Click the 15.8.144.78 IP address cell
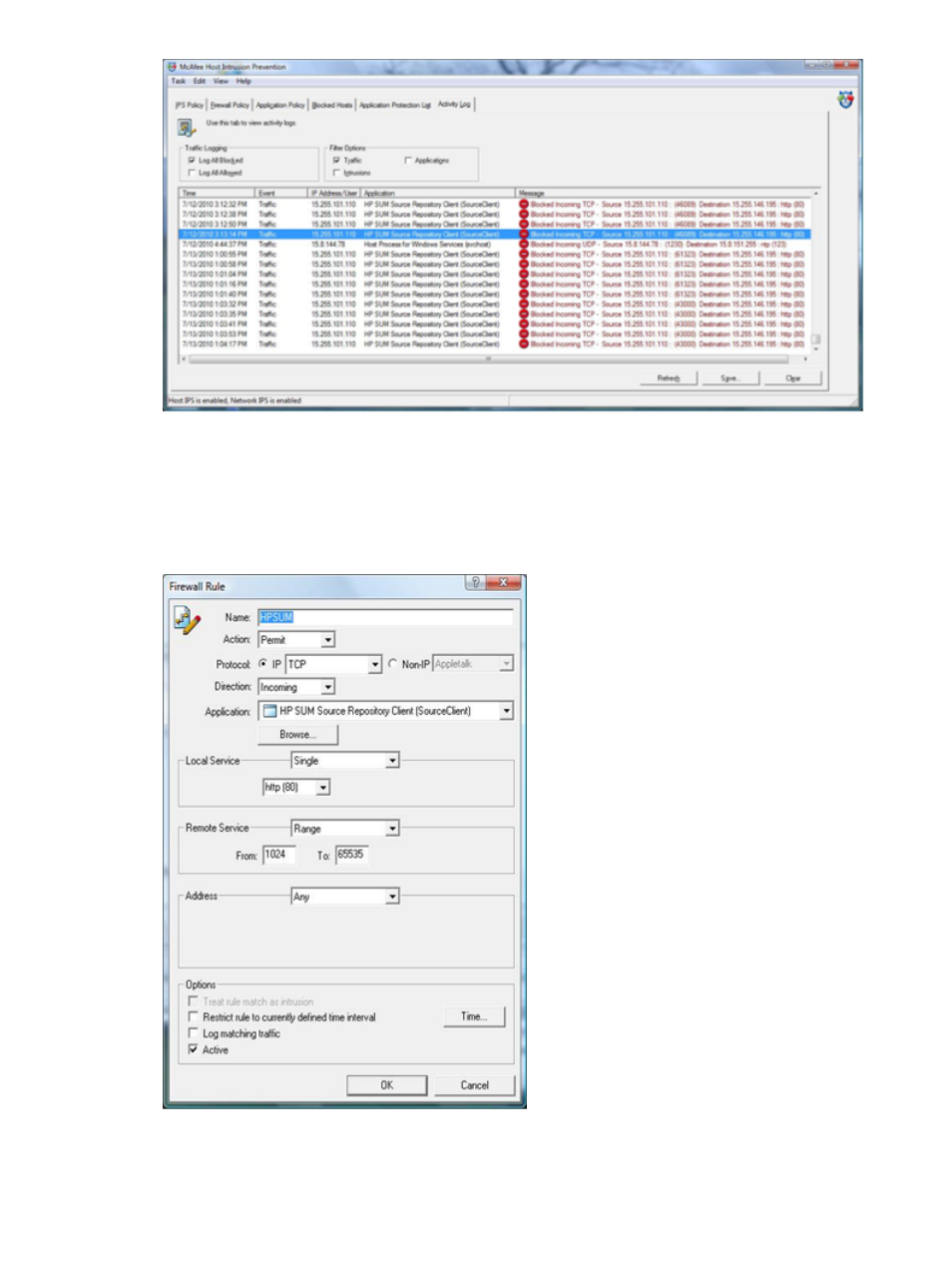The image size is (952, 1268). (x=328, y=244)
